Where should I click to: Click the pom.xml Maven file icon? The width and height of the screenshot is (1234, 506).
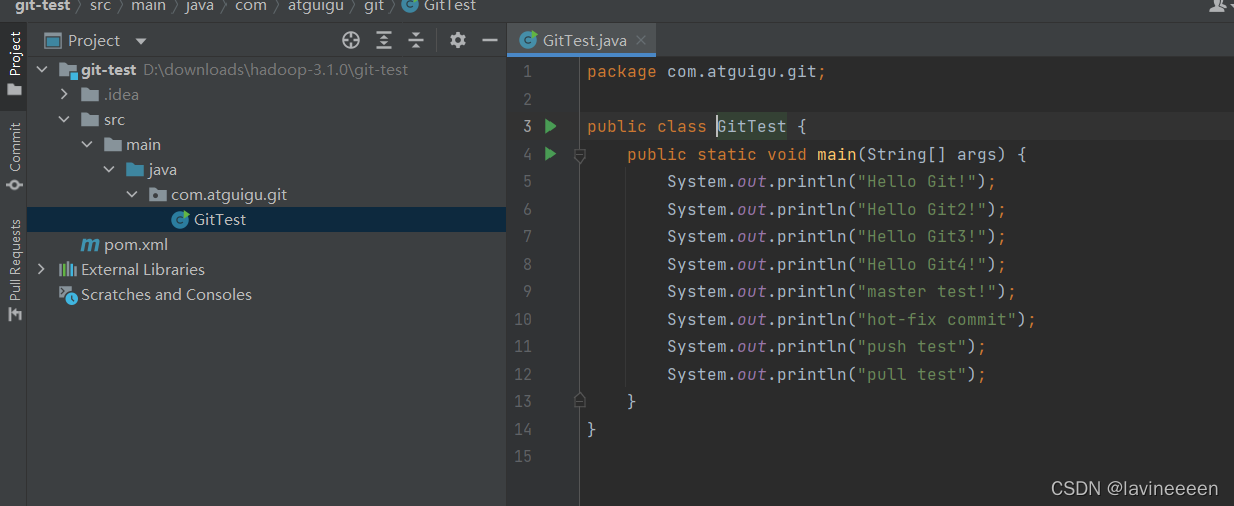coord(90,245)
